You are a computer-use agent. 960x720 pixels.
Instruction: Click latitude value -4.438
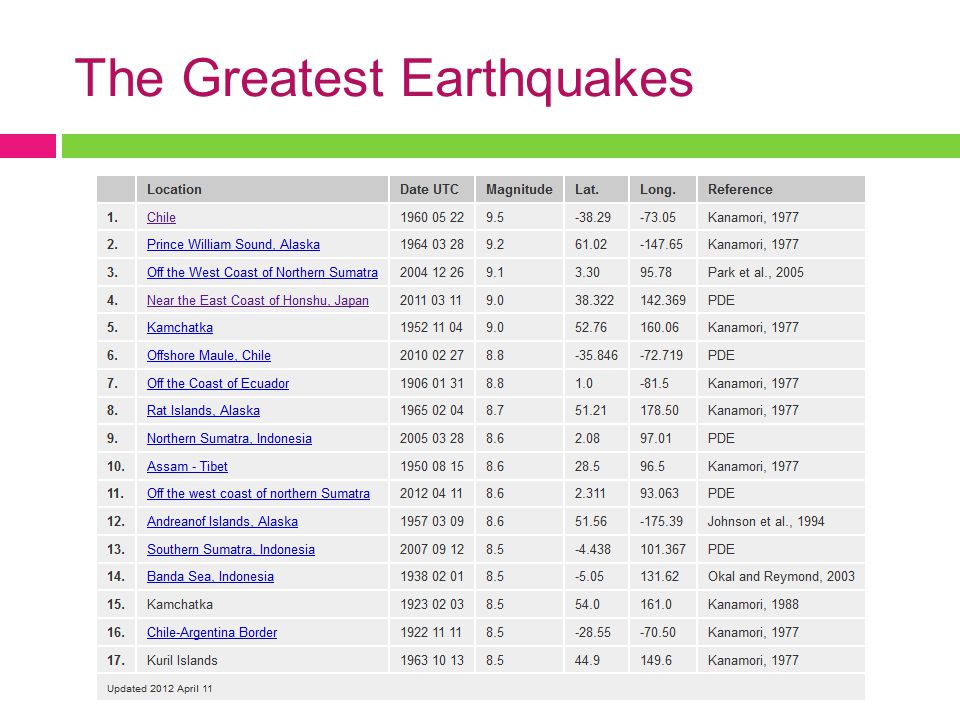pyautogui.click(x=593, y=549)
